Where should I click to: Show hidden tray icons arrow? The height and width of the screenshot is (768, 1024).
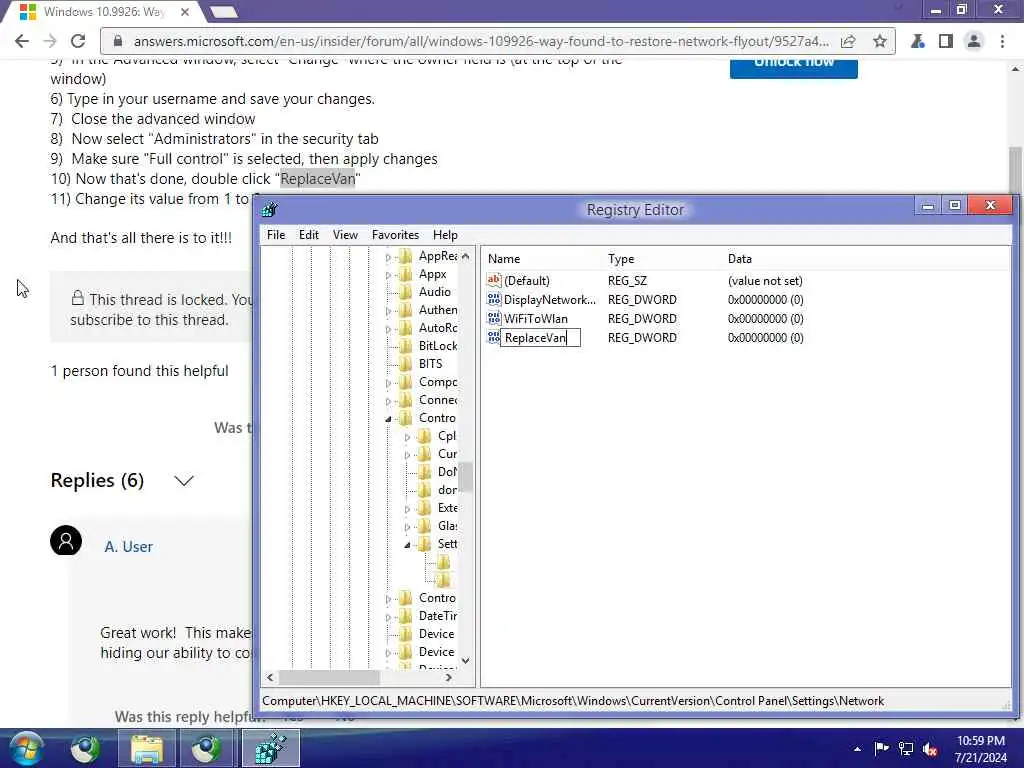857,748
